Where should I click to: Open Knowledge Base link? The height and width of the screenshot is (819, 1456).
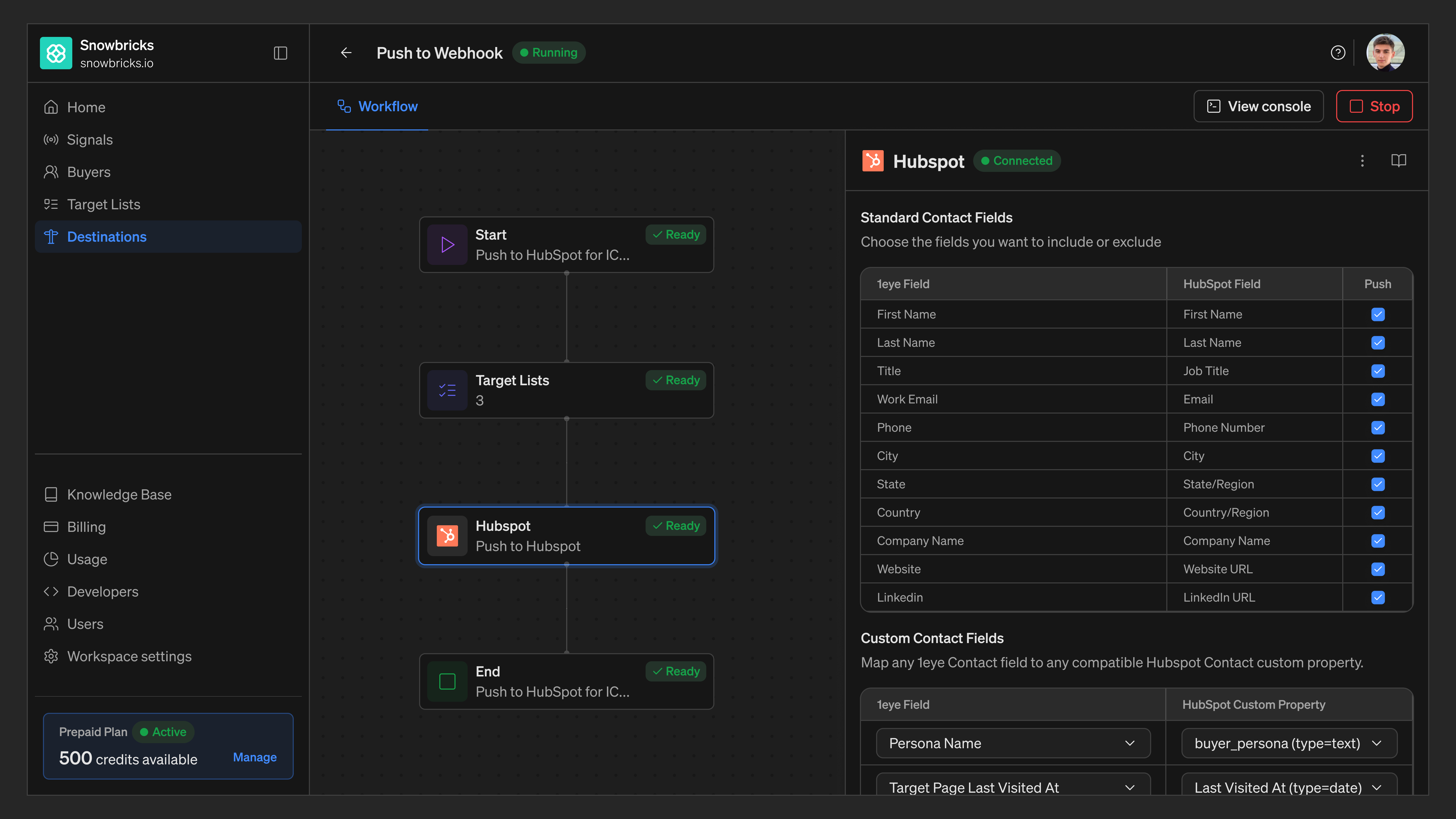(x=168, y=495)
